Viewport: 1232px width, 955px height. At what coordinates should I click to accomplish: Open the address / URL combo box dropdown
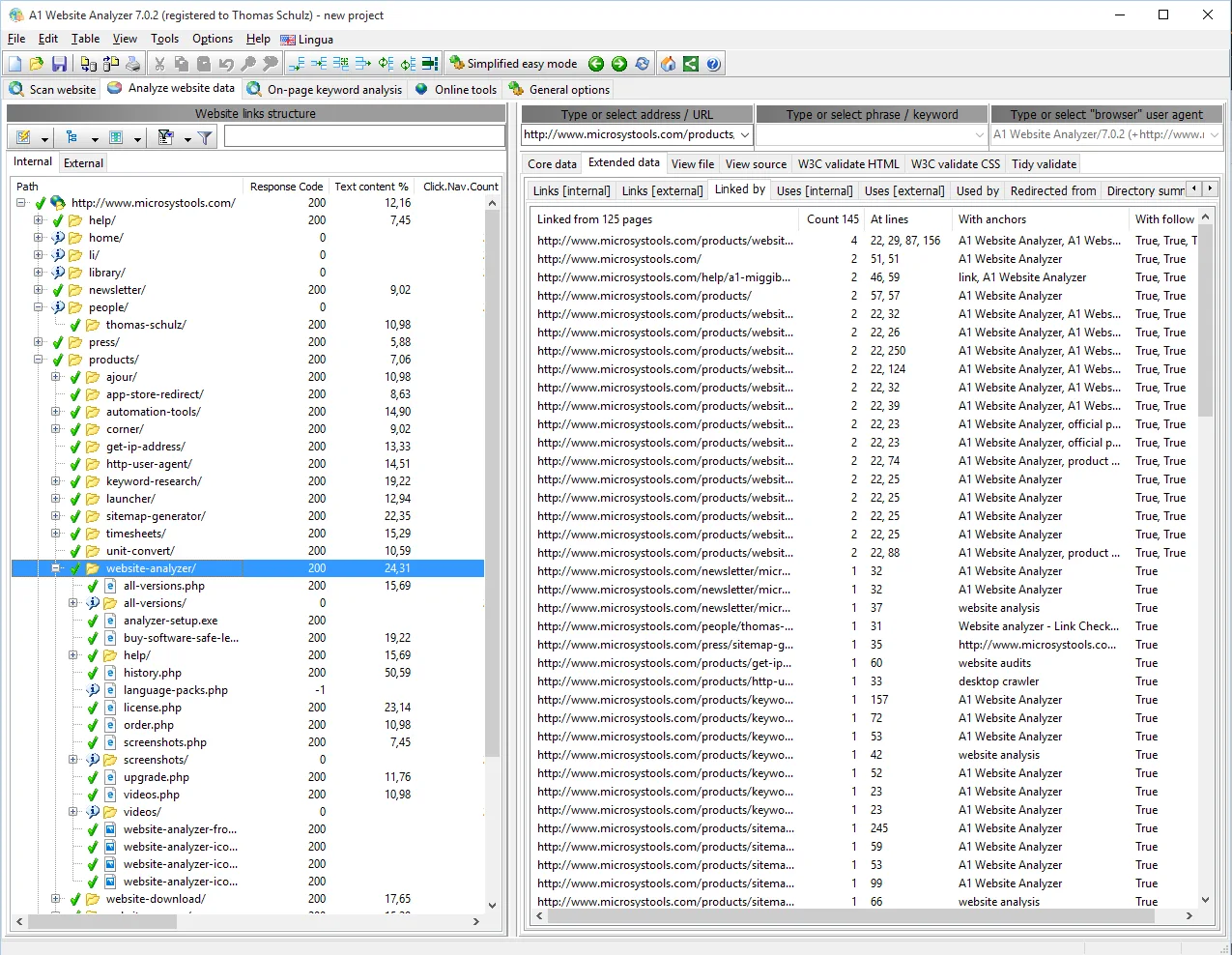point(745,134)
